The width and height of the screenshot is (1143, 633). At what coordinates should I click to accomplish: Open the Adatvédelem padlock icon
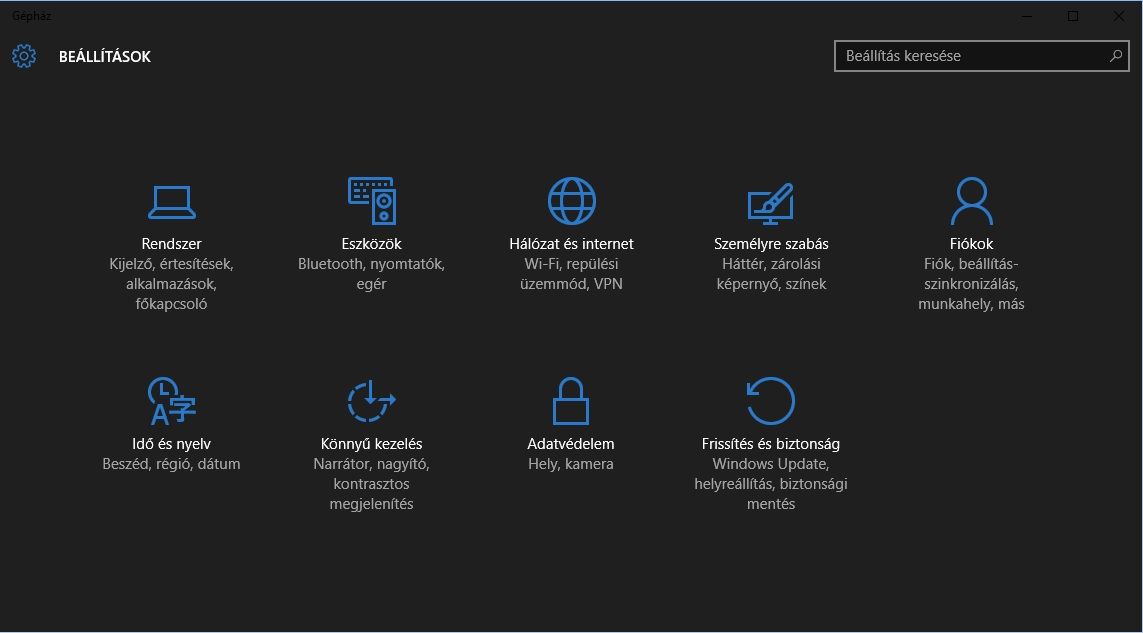(x=571, y=401)
